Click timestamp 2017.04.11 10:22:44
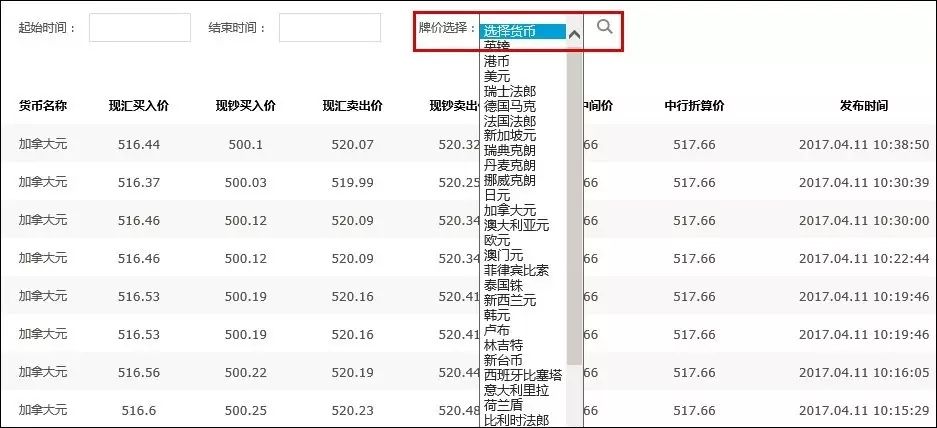Image resolution: width=937 pixels, height=428 pixels. click(x=864, y=258)
